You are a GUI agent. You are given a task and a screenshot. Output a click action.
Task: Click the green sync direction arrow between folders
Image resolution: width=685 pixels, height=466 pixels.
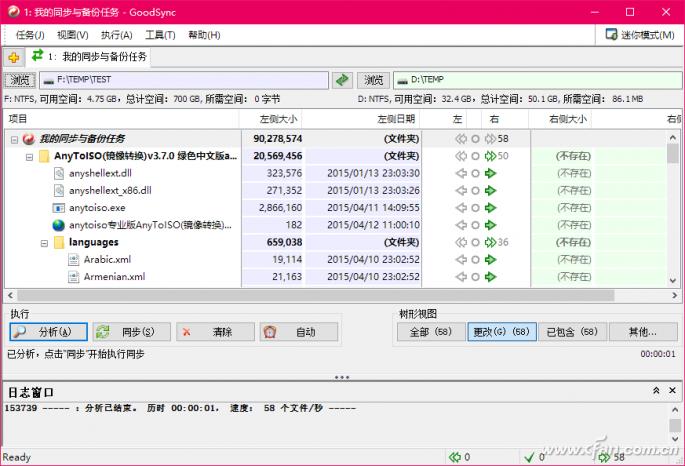click(342, 80)
